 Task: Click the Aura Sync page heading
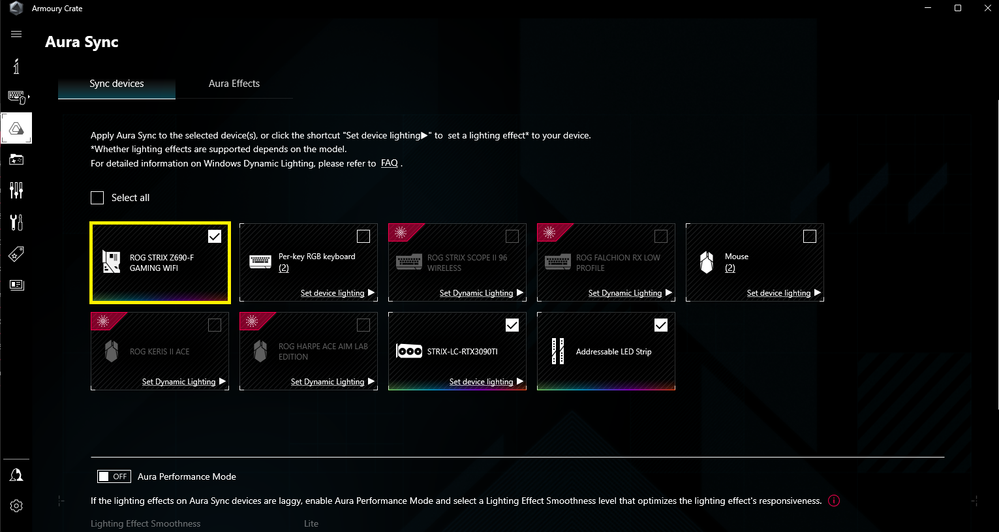pos(82,42)
